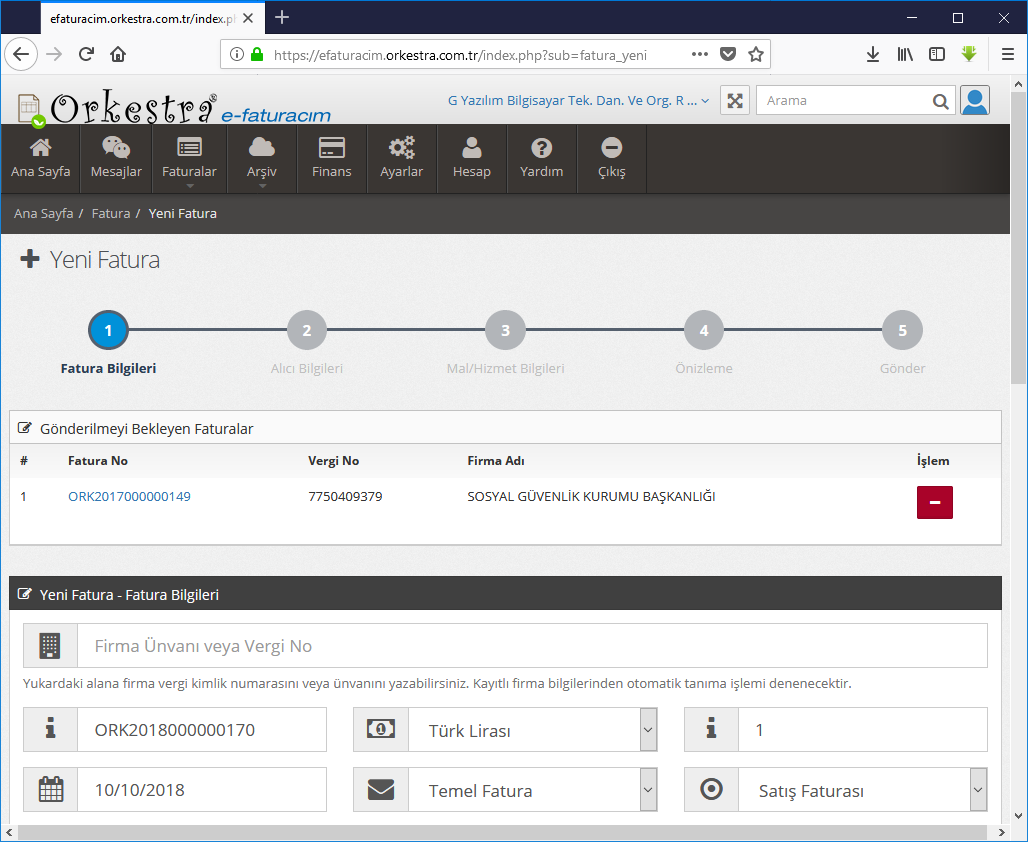Expand the Arşiv menu
1028x842 pixels.
coord(261,160)
